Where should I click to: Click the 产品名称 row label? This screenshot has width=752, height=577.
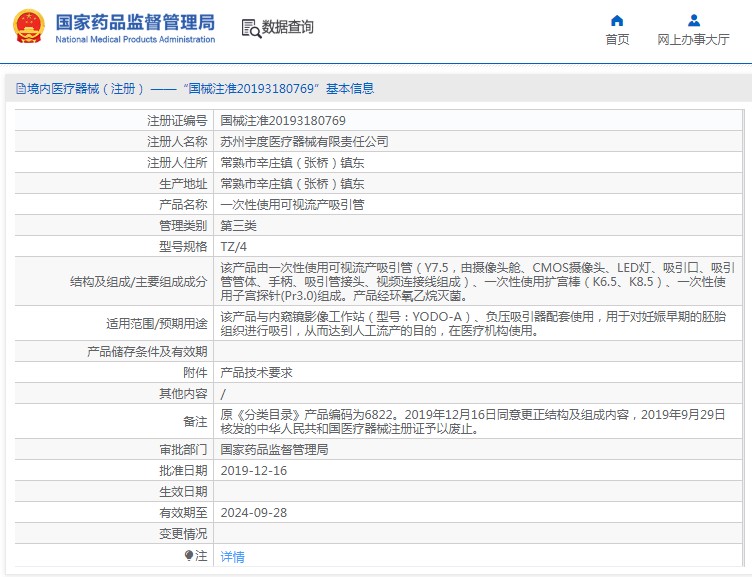click(x=183, y=205)
